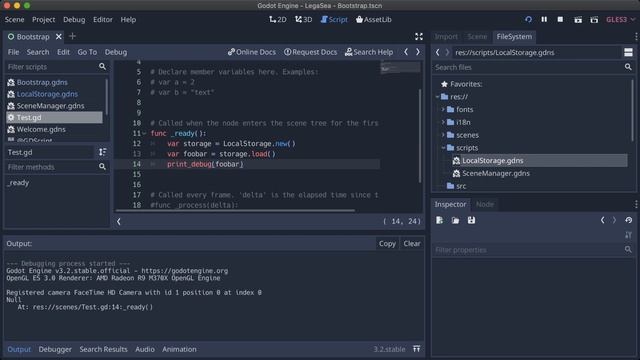
Task: Open the script editor Edit menu
Action: [63, 52]
